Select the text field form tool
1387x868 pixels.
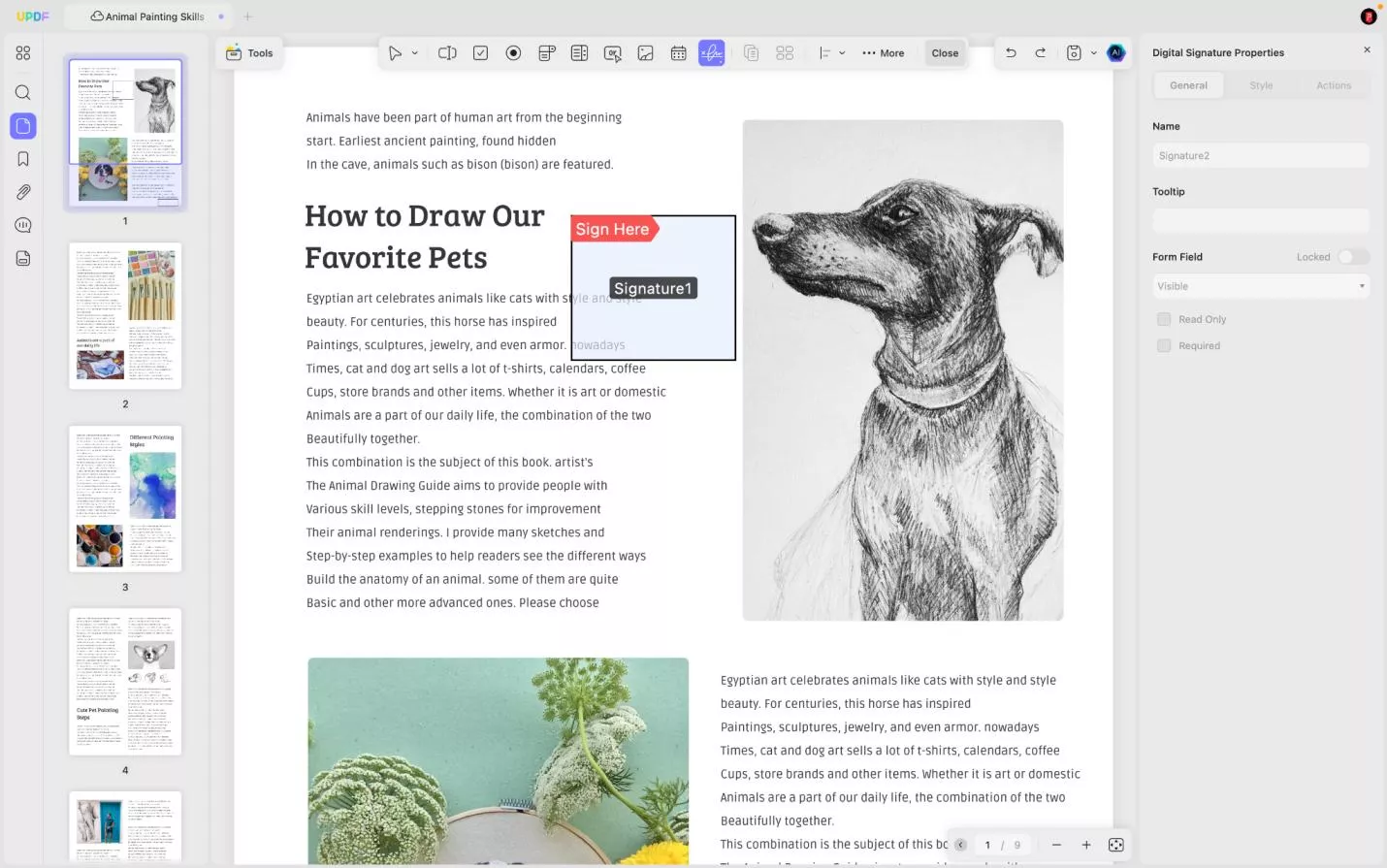[447, 53]
